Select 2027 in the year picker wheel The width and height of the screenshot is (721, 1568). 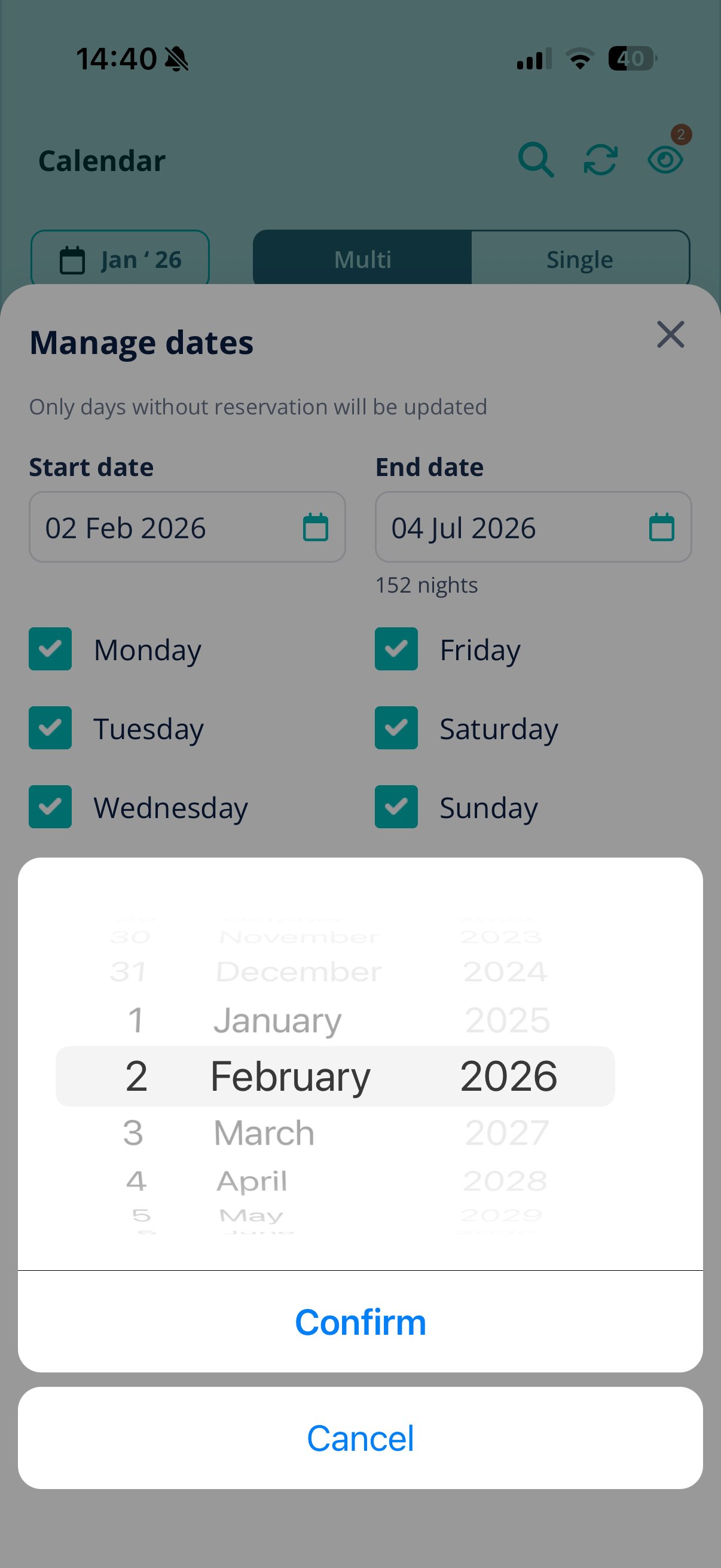(507, 1133)
